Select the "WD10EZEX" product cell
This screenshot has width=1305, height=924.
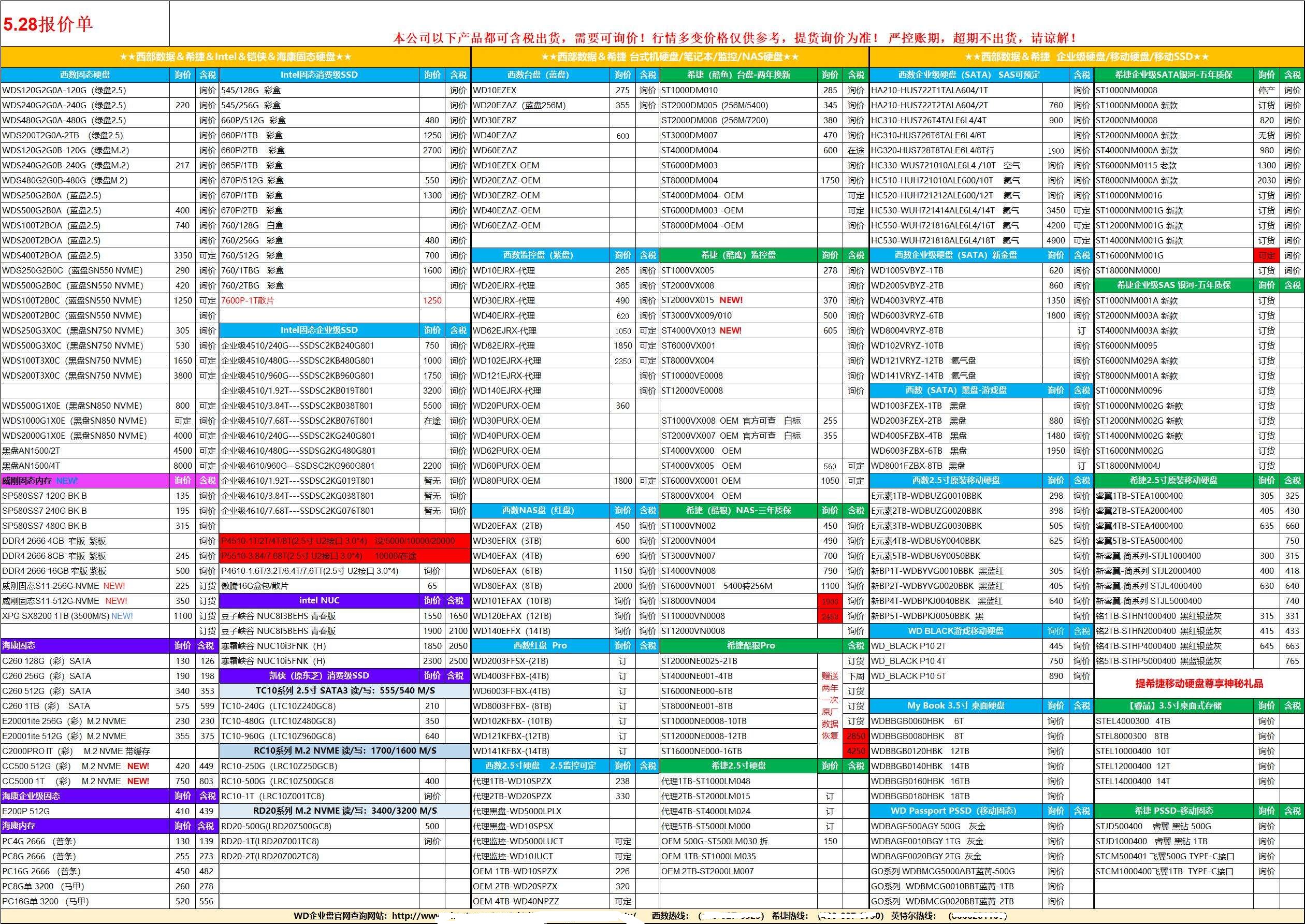(541, 90)
